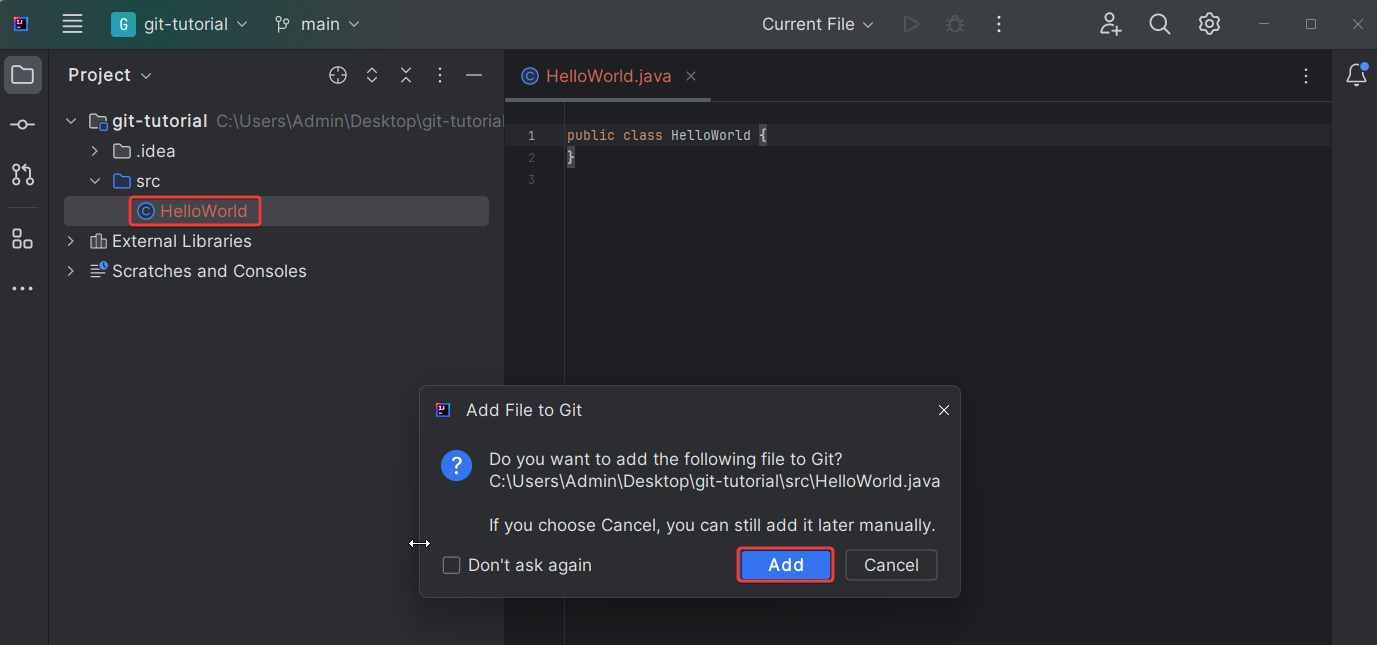Open the Current File run configuration dropdown

[x=817, y=24]
